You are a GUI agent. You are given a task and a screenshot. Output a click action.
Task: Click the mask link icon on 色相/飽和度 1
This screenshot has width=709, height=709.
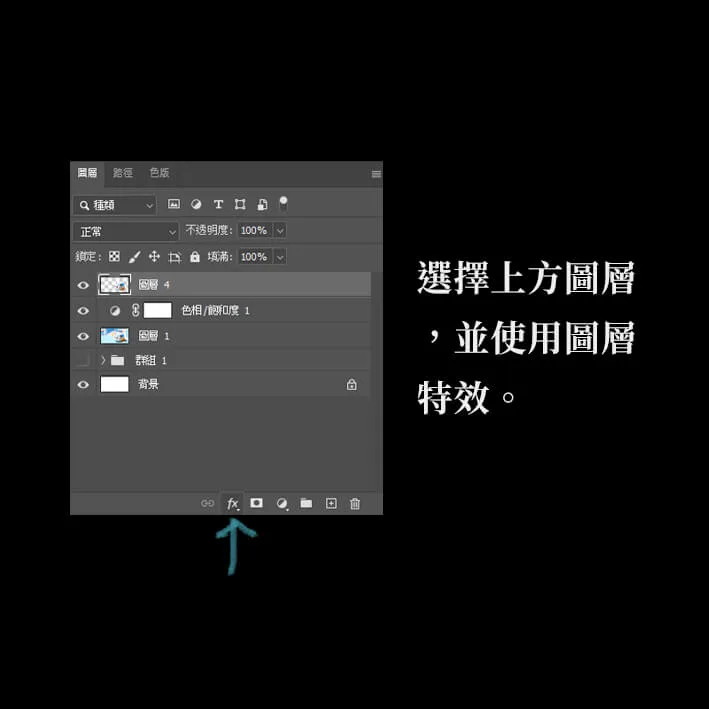coord(135,310)
